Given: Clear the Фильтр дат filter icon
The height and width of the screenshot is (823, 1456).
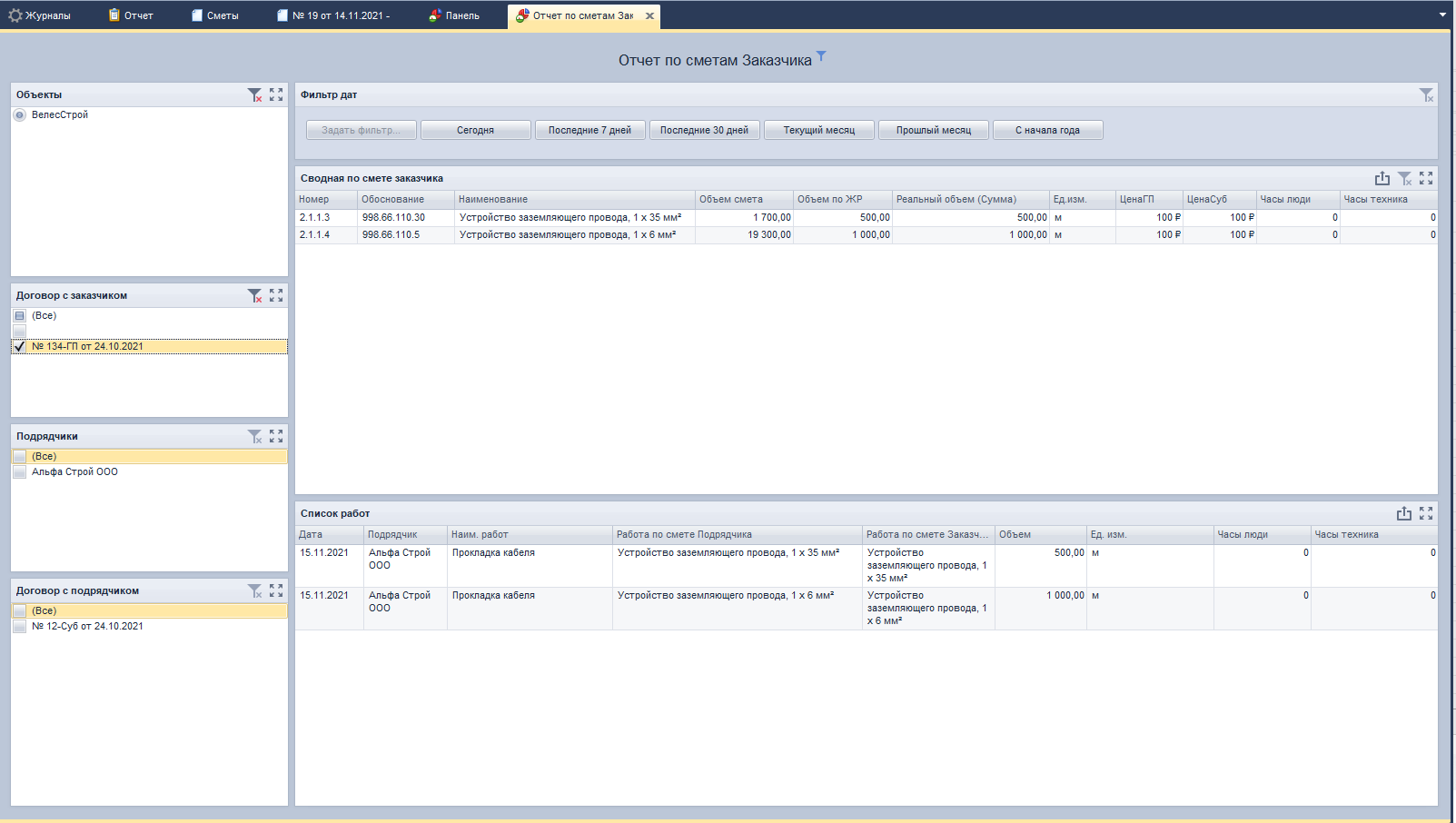Looking at the screenshot, I should coord(1426,94).
